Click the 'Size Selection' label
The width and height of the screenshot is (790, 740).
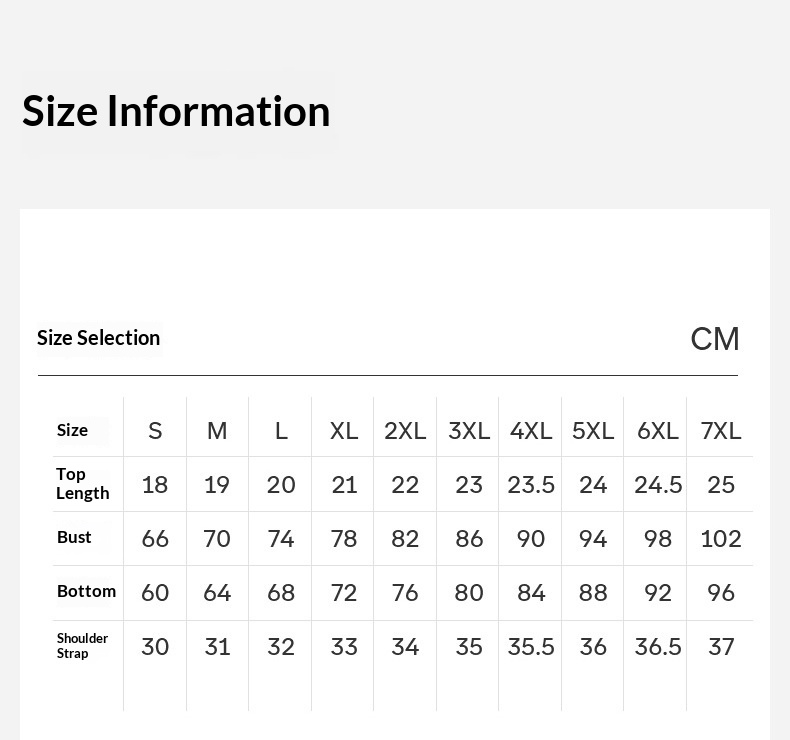(x=98, y=338)
